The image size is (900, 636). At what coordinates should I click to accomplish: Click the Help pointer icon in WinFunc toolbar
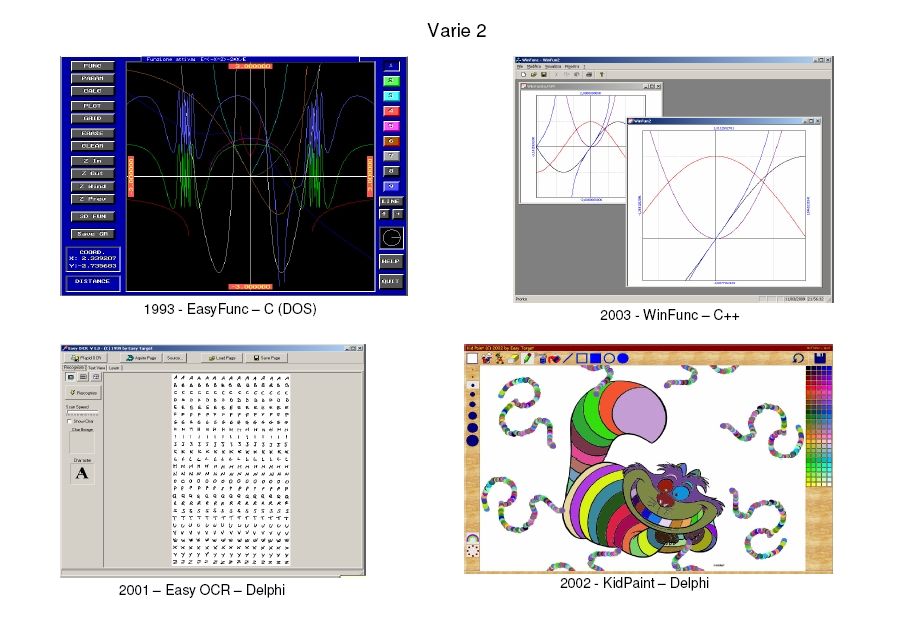[x=602, y=75]
